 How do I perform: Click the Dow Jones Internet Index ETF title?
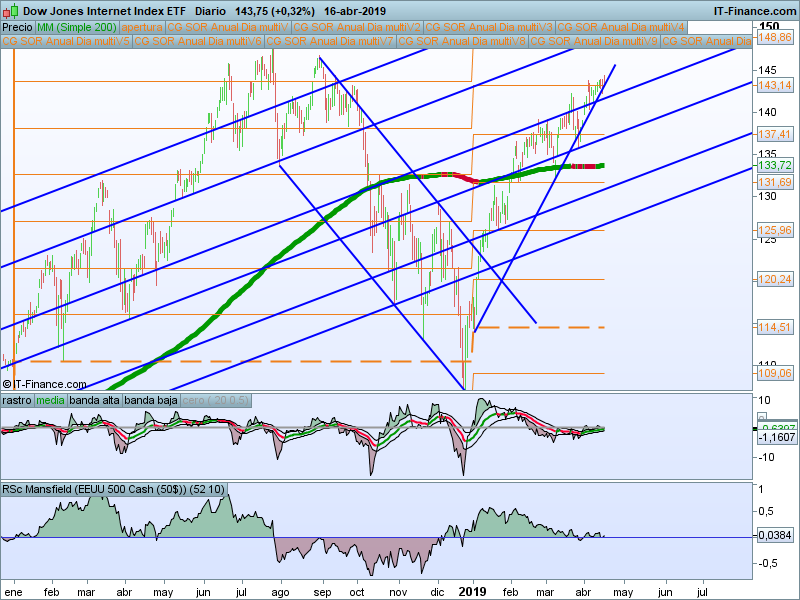pos(104,11)
